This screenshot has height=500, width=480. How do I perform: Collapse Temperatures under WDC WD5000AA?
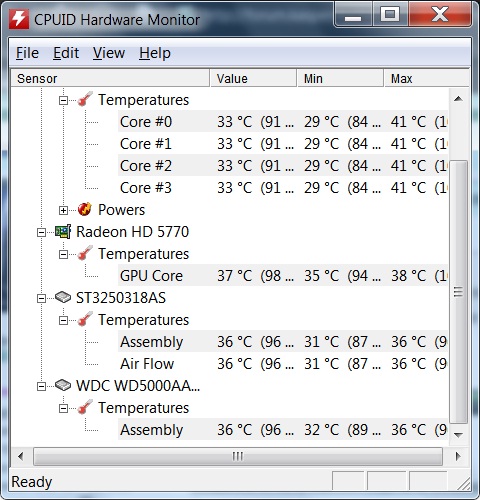[x=63, y=408]
